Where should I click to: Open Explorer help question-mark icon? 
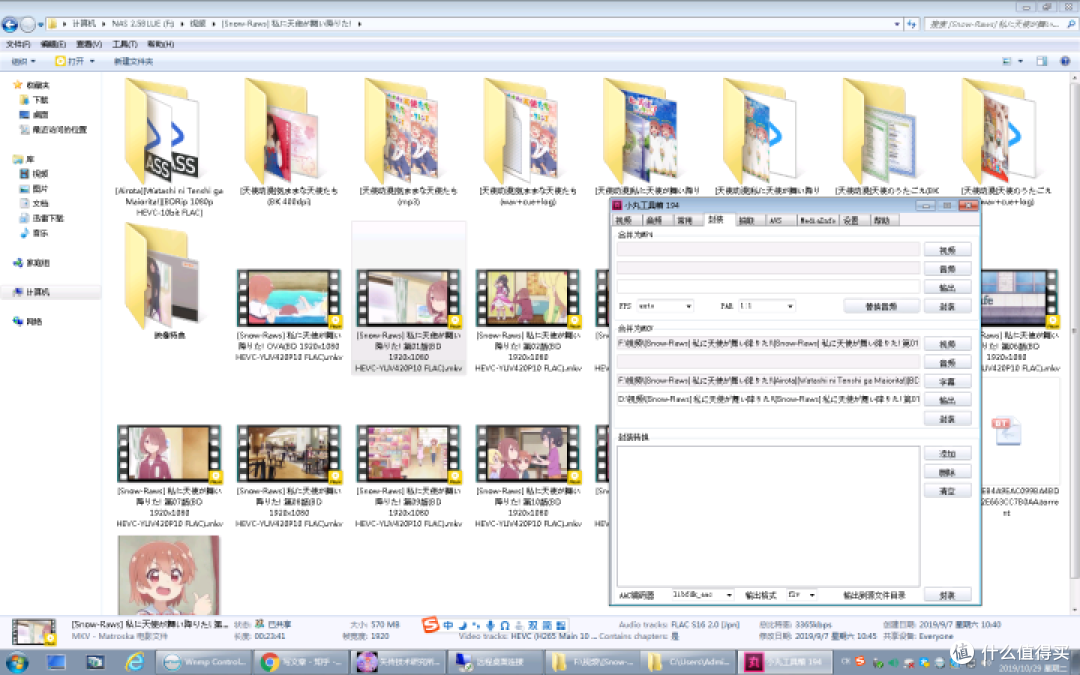1065,61
